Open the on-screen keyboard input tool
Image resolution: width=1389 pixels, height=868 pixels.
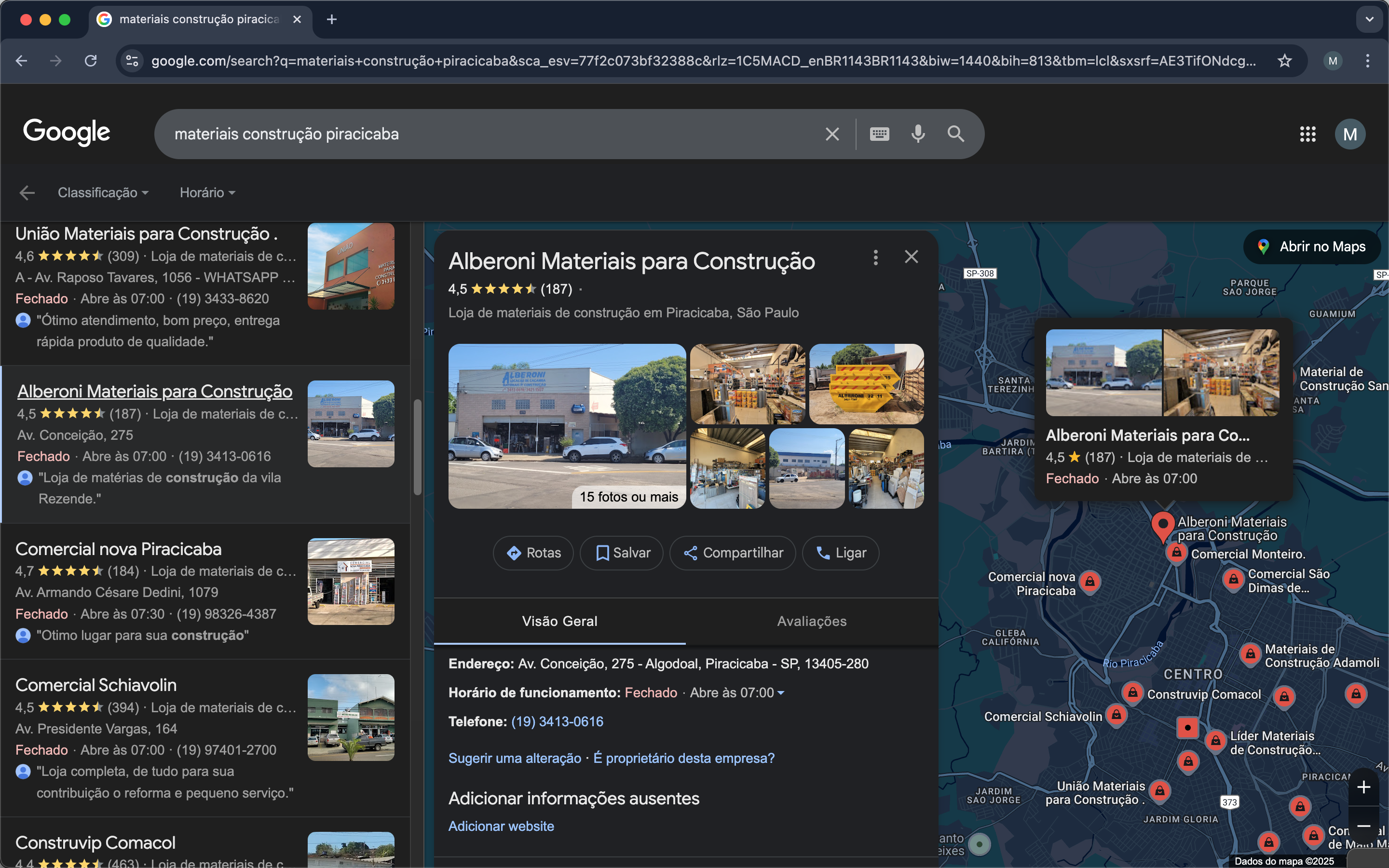point(879,134)
